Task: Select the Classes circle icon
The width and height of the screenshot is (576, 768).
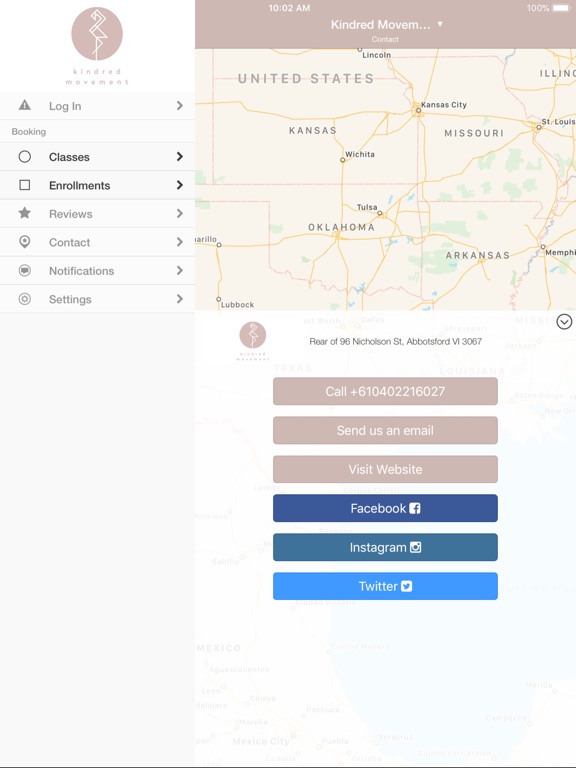Action: (x=24, y=157)
